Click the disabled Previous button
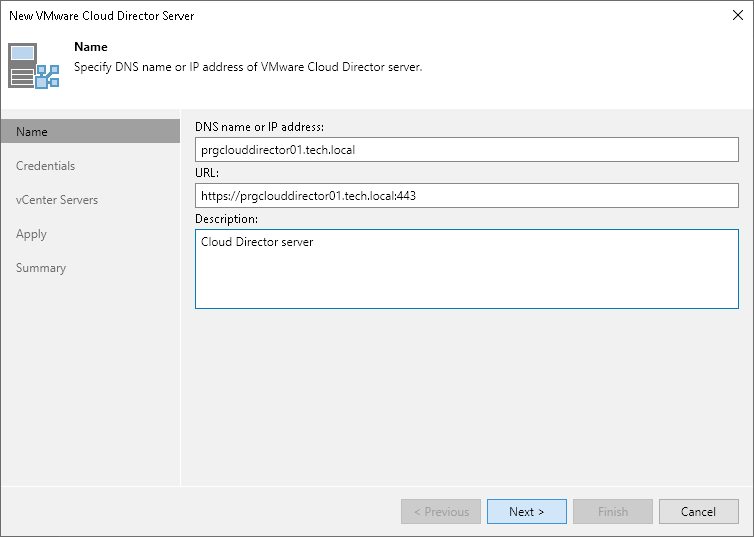Screen dimensions: 754x537 pyautogui.click(x=441, y=512)
